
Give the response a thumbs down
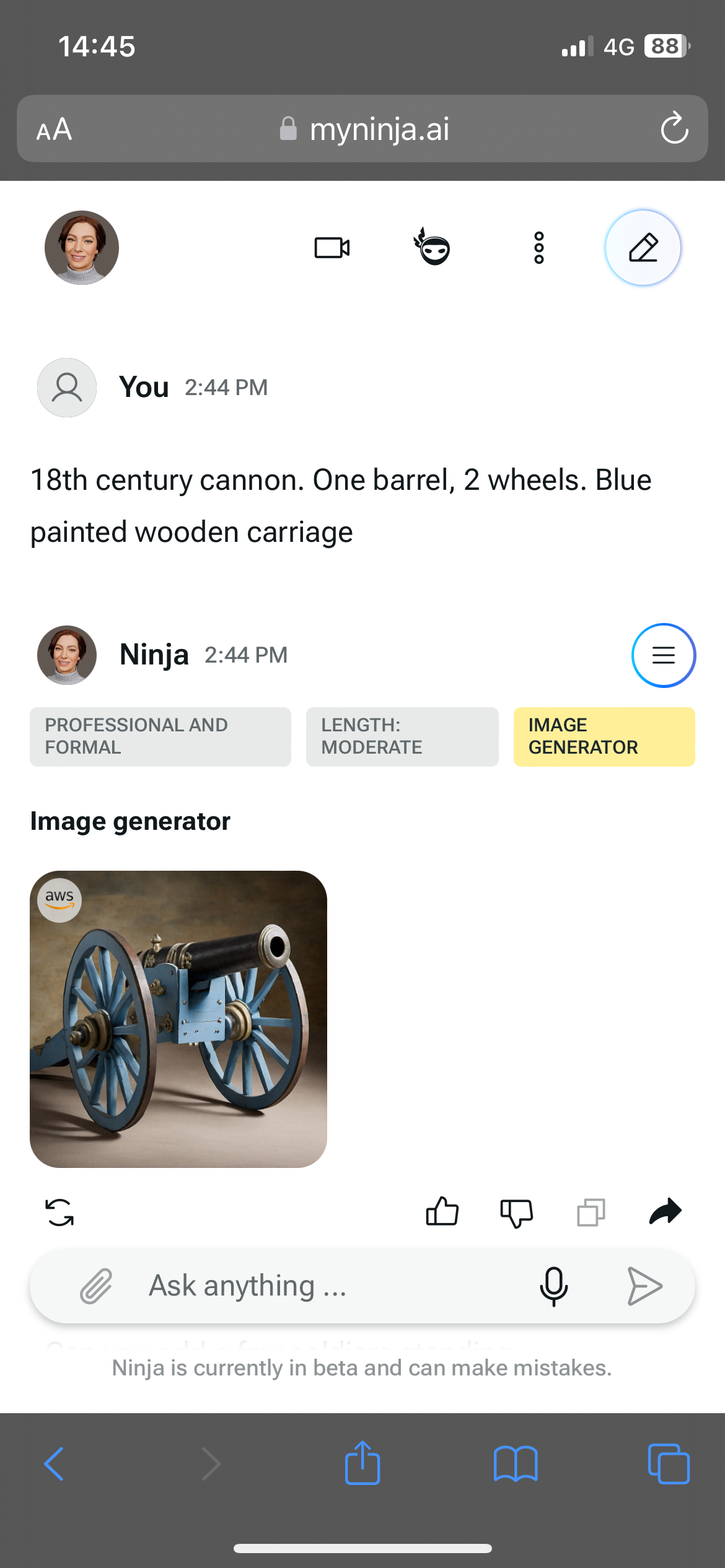coord(516,1213)
